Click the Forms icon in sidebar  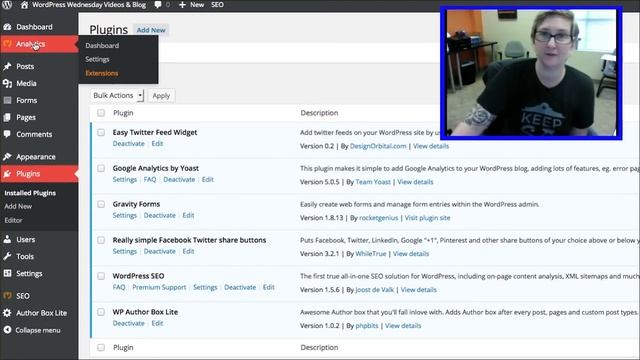[7, 100]
